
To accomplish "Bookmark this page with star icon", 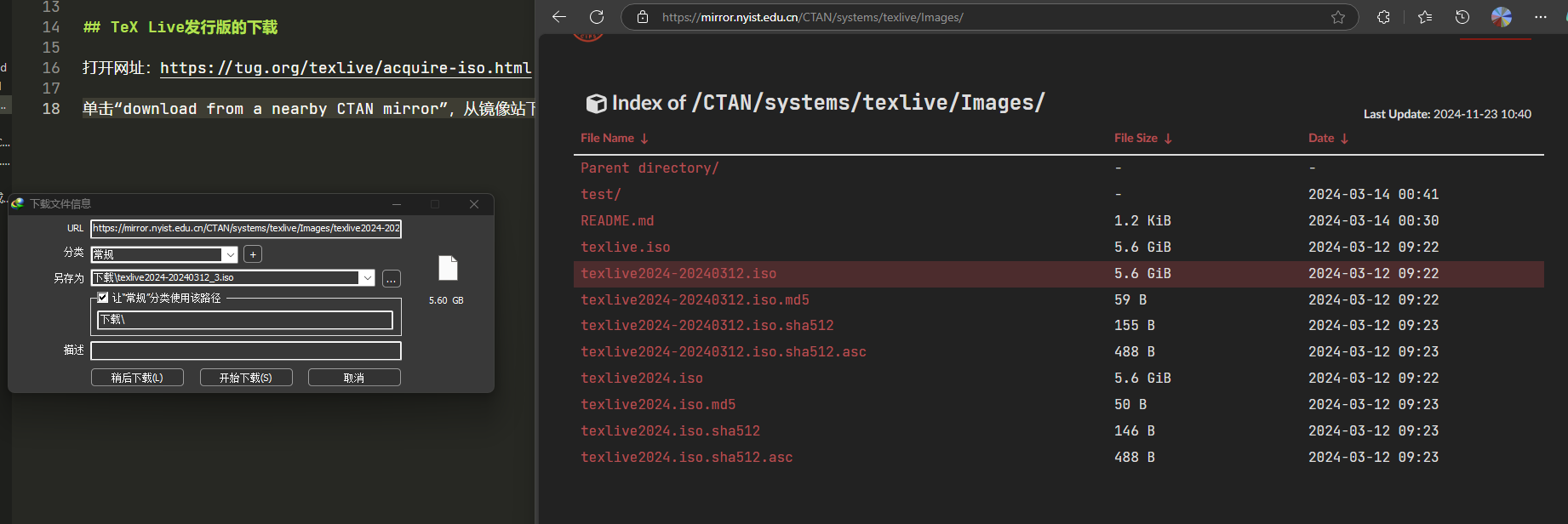I will 1338,17.
